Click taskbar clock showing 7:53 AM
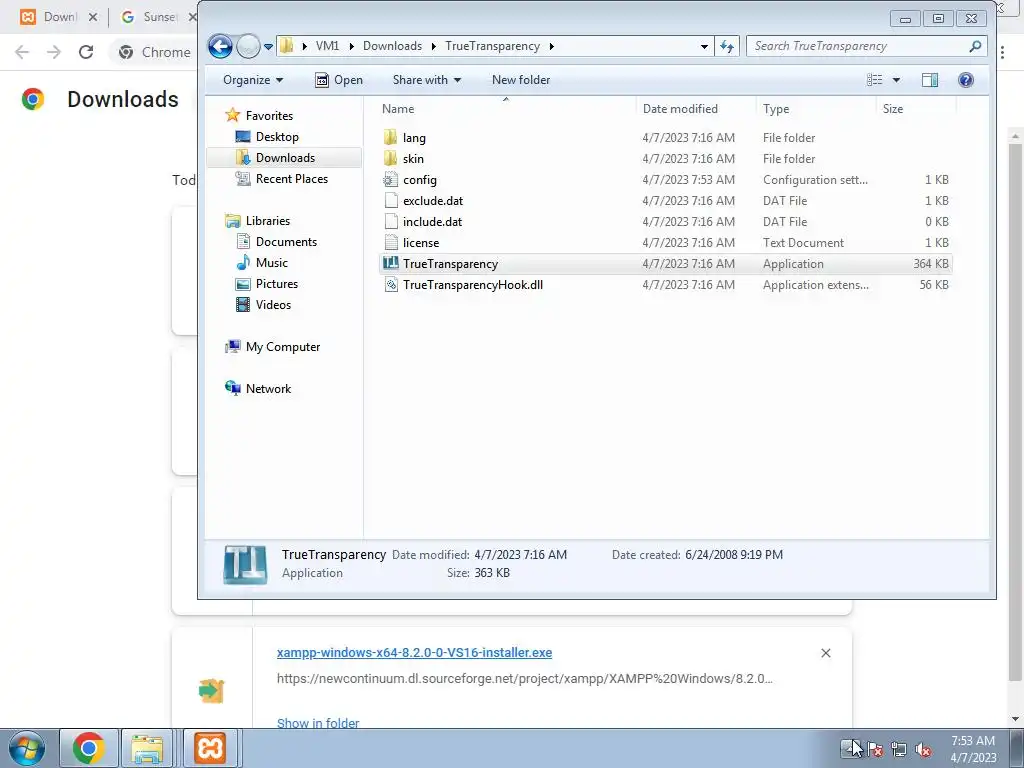The width and height of the screenshot is (1024, 768). [x=972, y=749]
